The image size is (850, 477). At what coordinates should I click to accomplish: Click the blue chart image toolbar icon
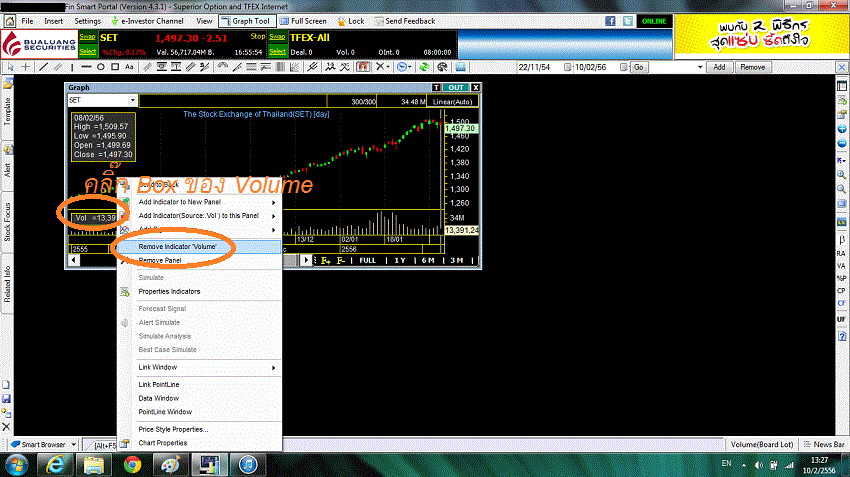pyautogui.click(x=460, y=67)
